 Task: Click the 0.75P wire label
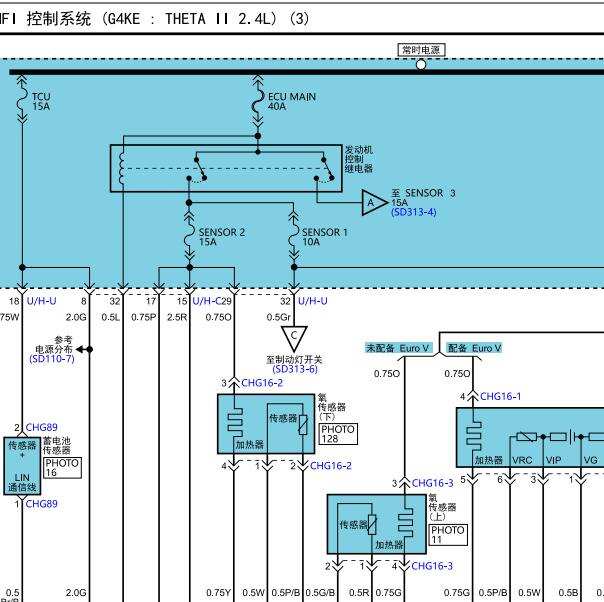pos(143,317)
